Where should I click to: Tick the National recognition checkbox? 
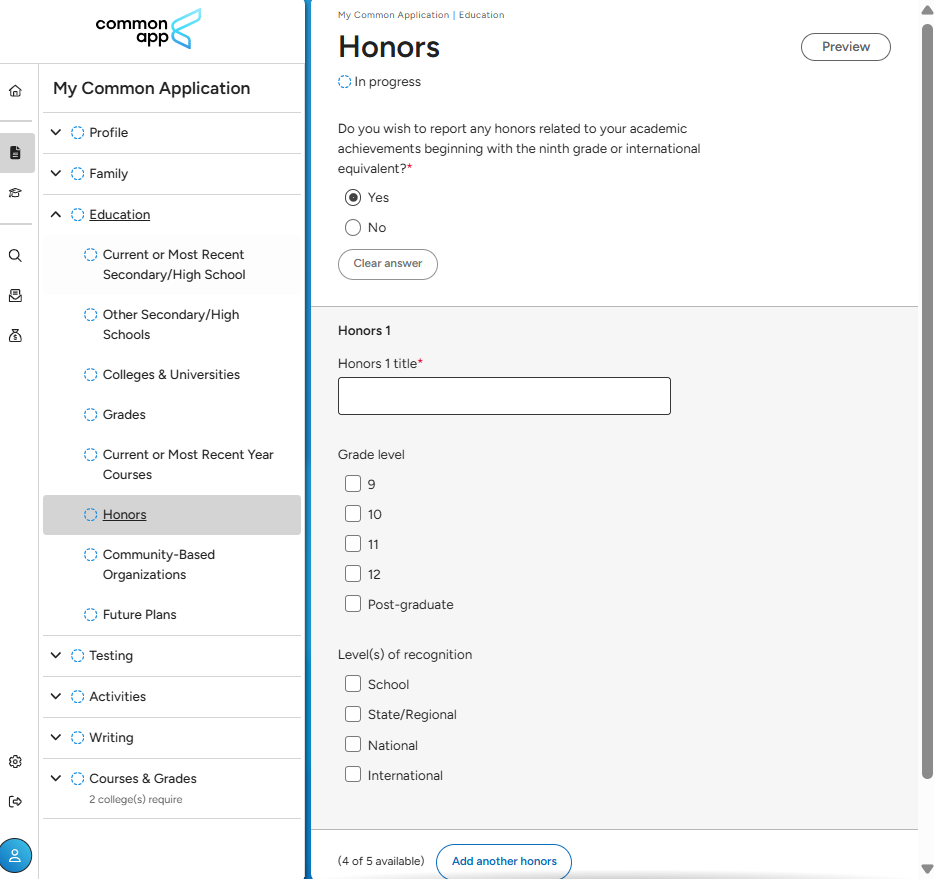click(353, 745)
